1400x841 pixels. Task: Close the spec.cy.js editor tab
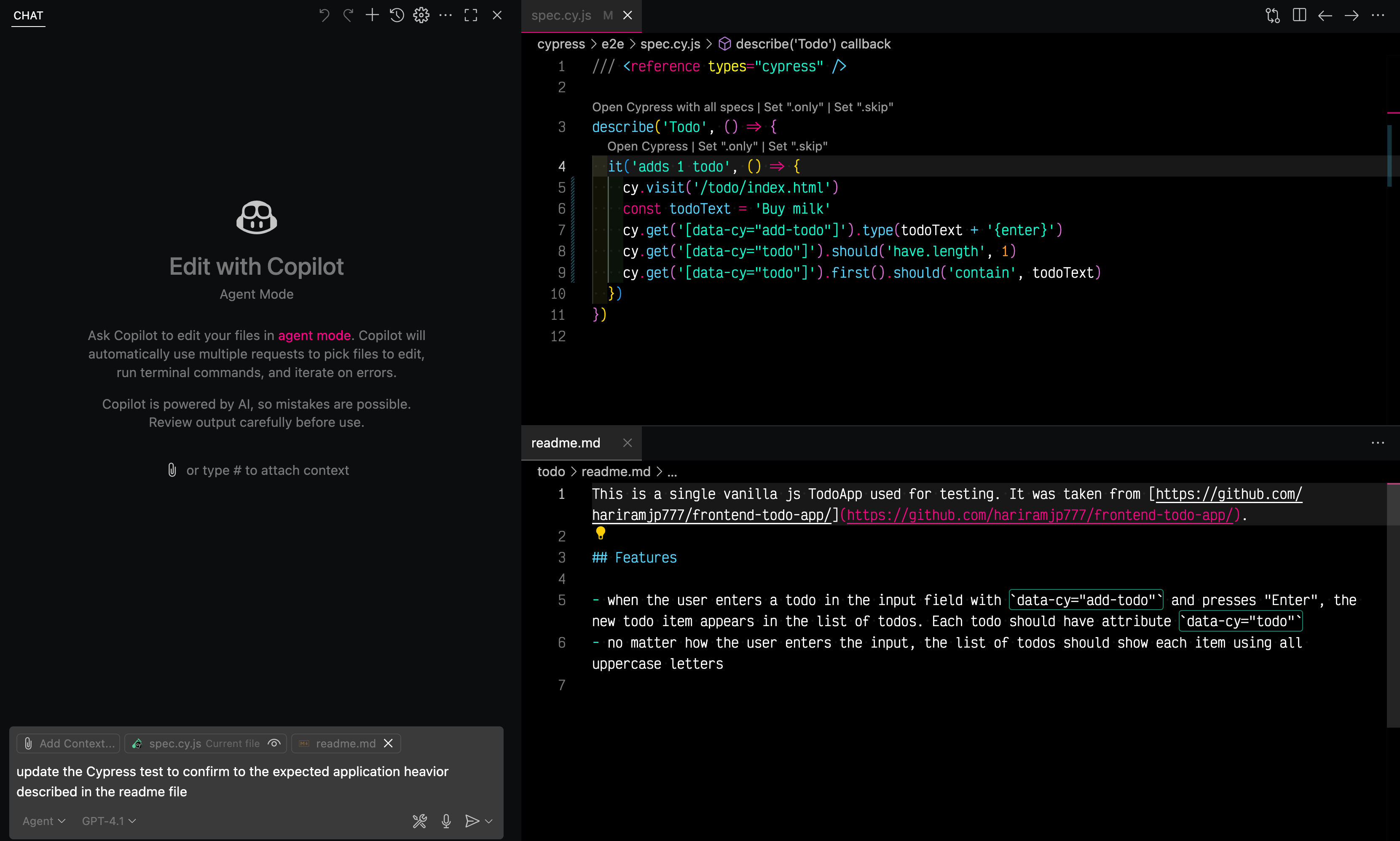628,15
